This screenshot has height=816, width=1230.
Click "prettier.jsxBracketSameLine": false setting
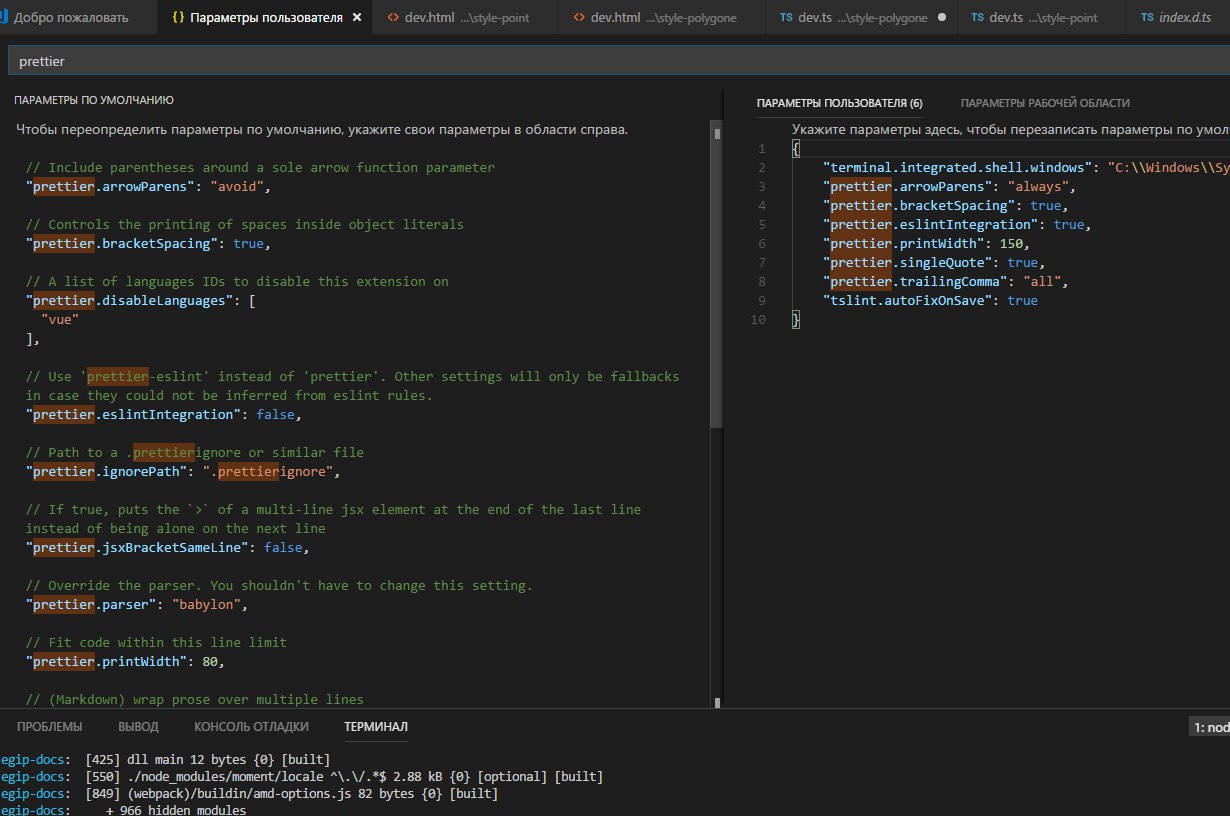pyautogui.click(x=168, y=548)
